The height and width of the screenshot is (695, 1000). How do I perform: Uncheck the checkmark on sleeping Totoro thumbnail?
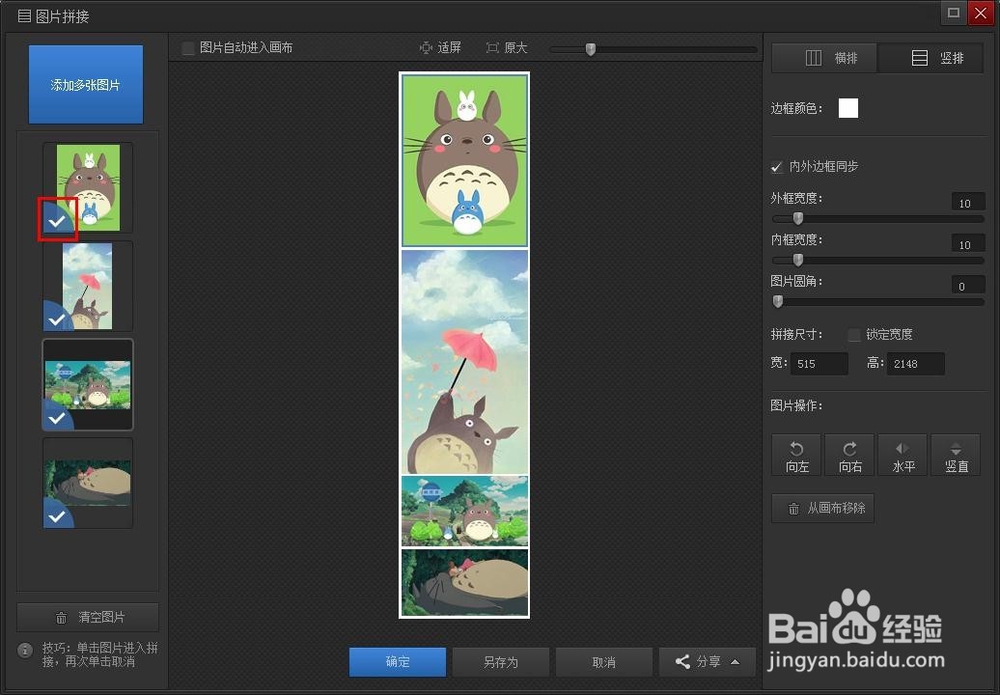(x=57, y=516)
